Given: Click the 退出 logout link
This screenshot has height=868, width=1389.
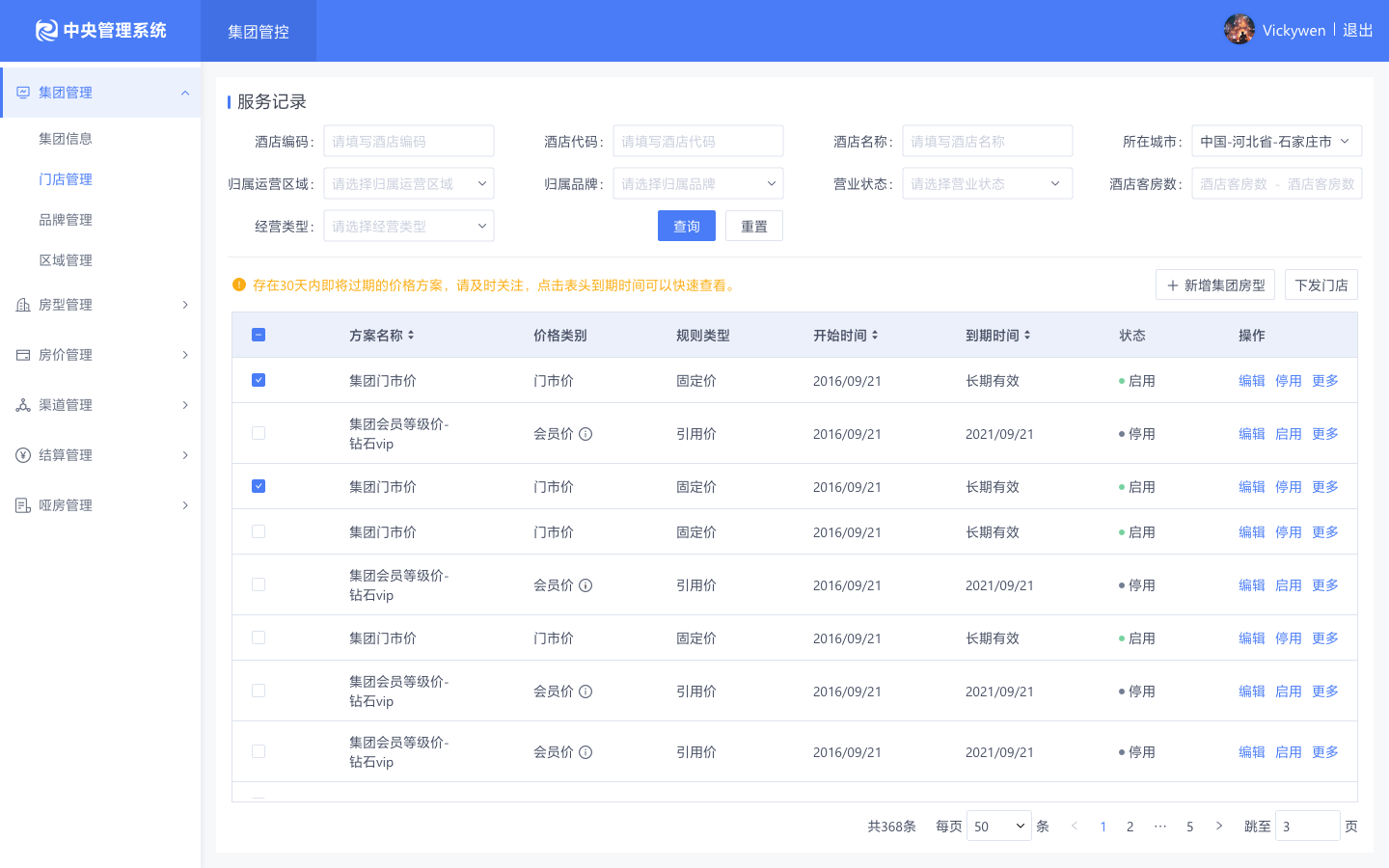Looking at the screenshot, I should click(x=1358, y=30).
